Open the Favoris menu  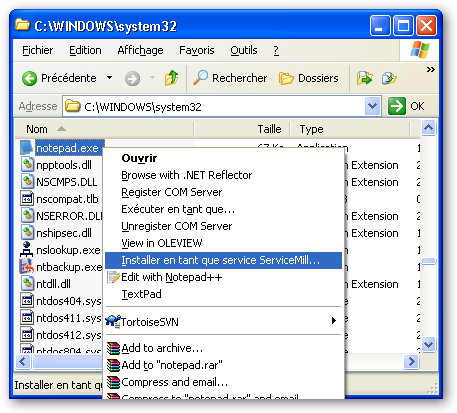[197, 50]
